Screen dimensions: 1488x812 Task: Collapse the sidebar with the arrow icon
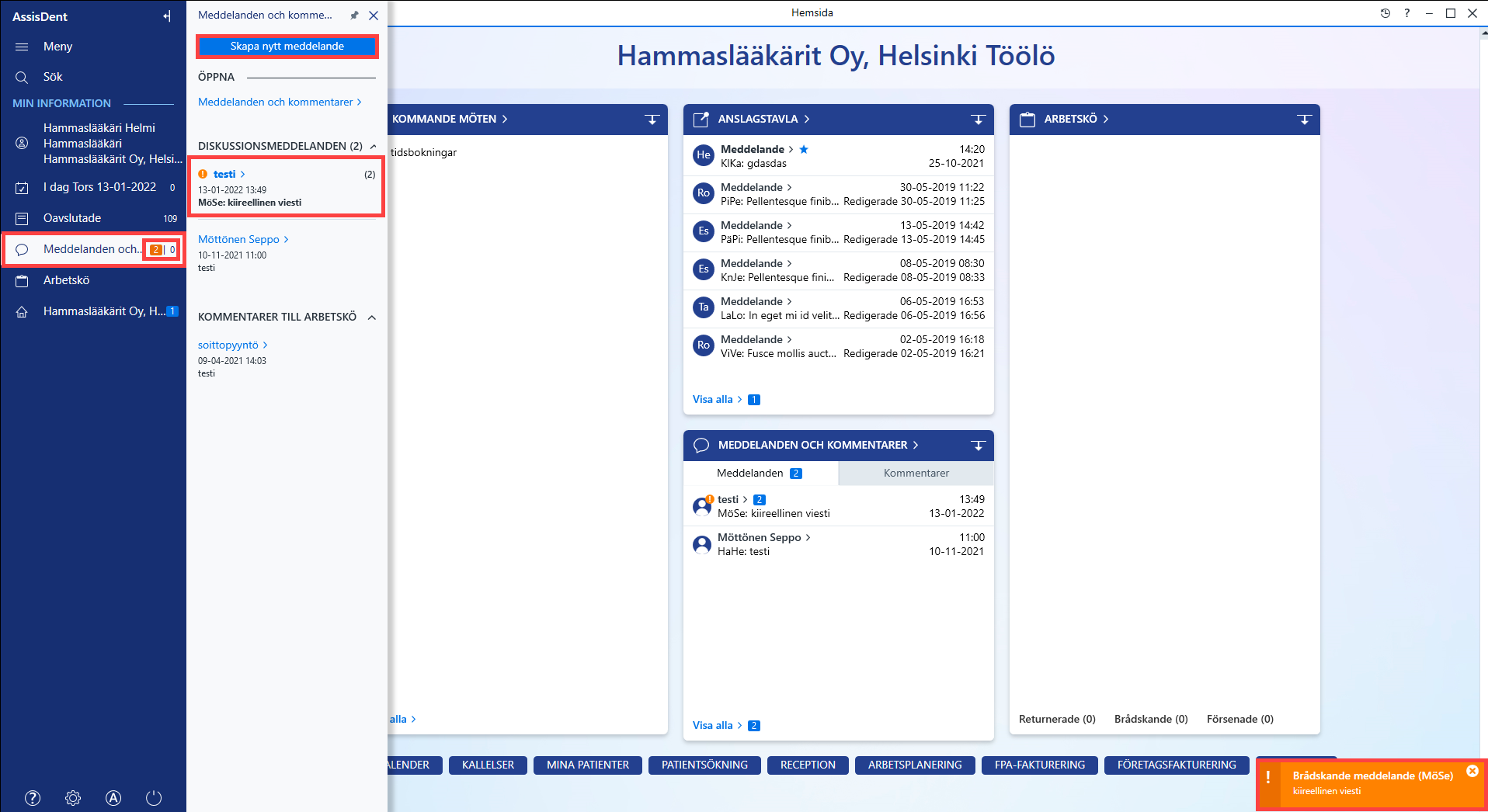(167, 16)
